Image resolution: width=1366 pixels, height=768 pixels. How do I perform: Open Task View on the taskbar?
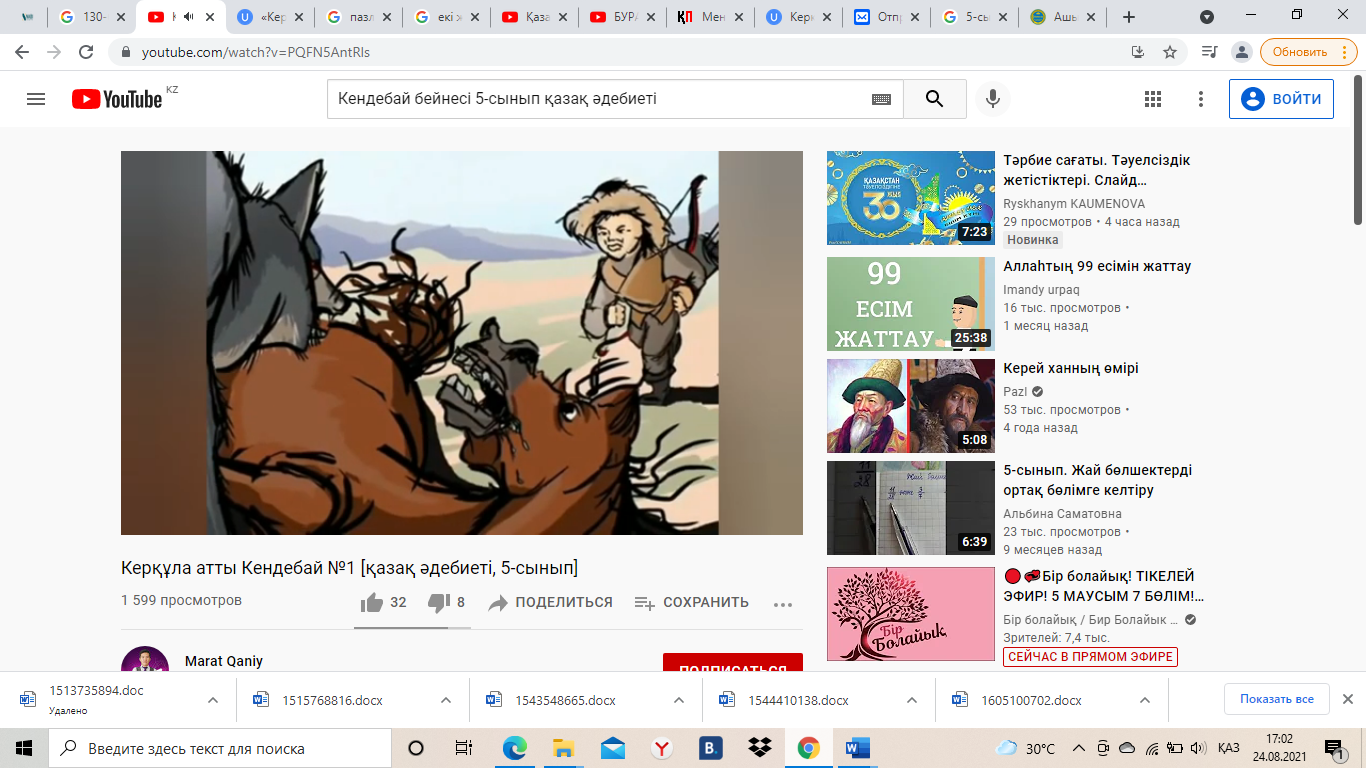464,748
